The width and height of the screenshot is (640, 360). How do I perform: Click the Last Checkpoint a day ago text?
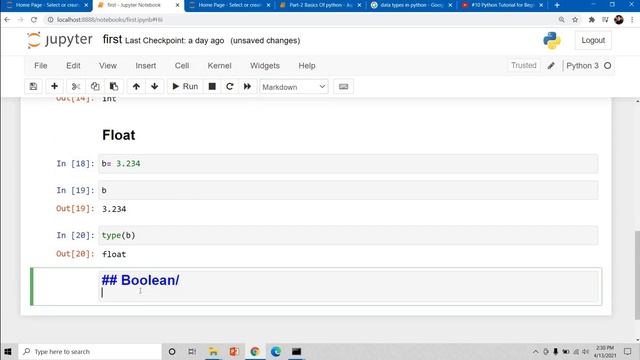coord(175,41)
